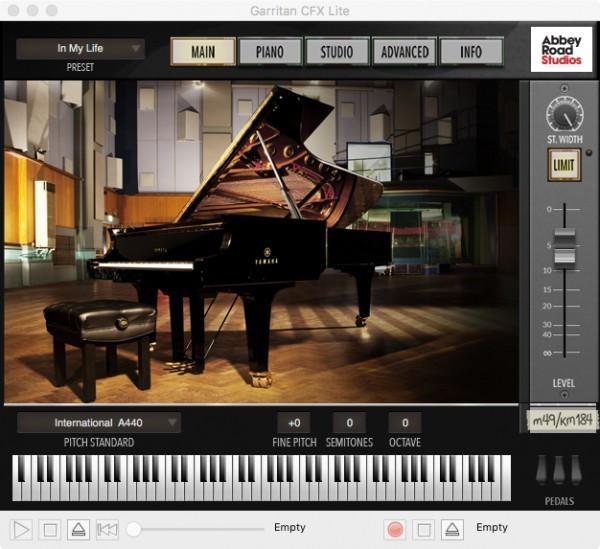Image resolution: width=600 pixels, height=549 pixels.
Task: Open the In My Life preset dropdown
Action: pos(80,49)
